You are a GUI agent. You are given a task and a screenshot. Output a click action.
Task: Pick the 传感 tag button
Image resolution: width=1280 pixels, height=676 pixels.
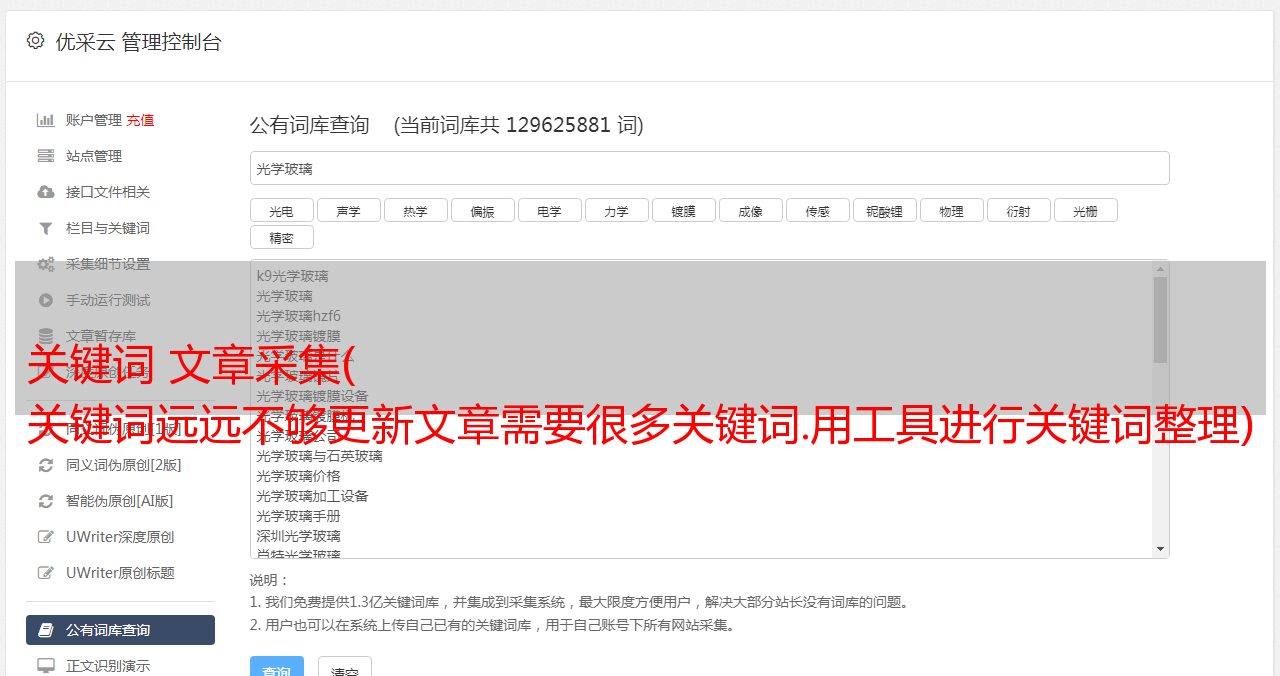click(817, 210)
